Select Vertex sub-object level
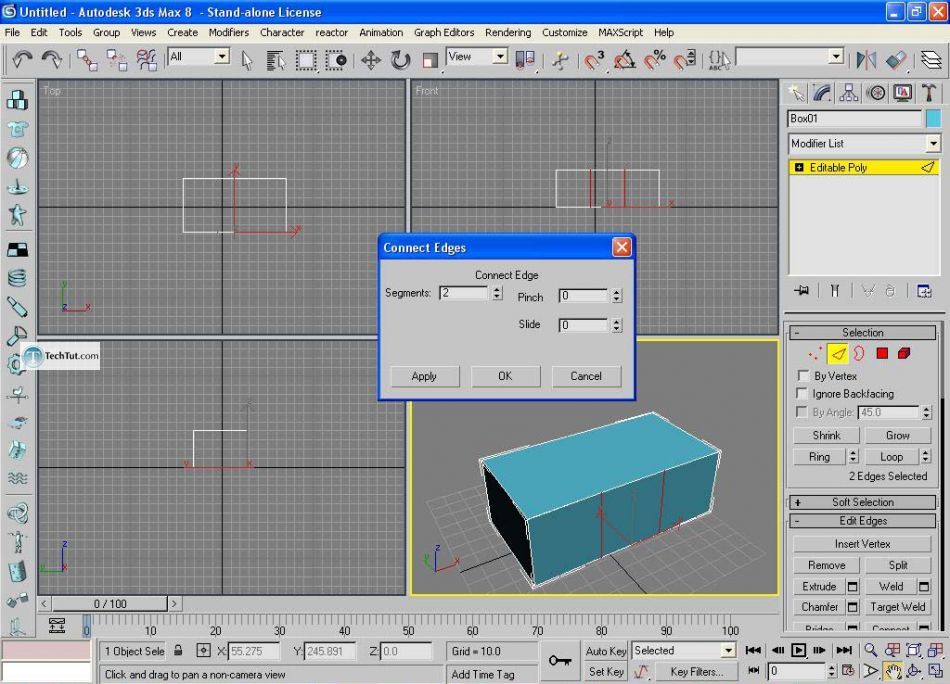Viewport: 950px width, 684px height. point(815,353)
